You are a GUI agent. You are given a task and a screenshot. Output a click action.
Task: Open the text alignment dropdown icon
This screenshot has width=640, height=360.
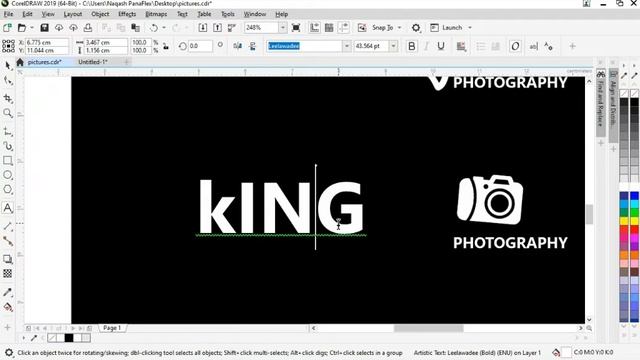point(461,46)
